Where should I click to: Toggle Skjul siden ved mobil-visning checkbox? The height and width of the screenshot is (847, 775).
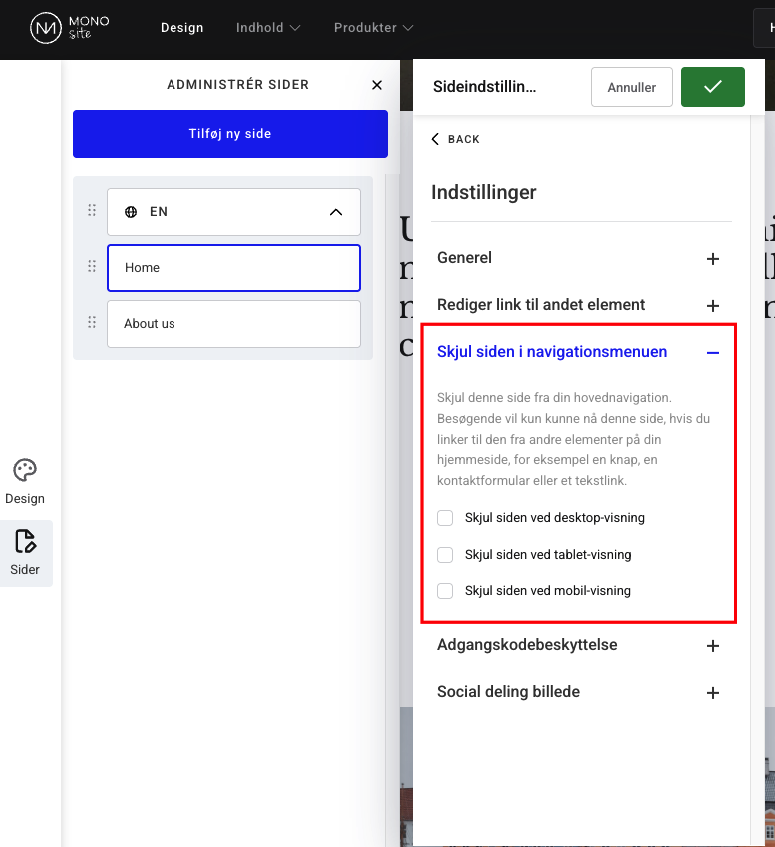(446, 590)
